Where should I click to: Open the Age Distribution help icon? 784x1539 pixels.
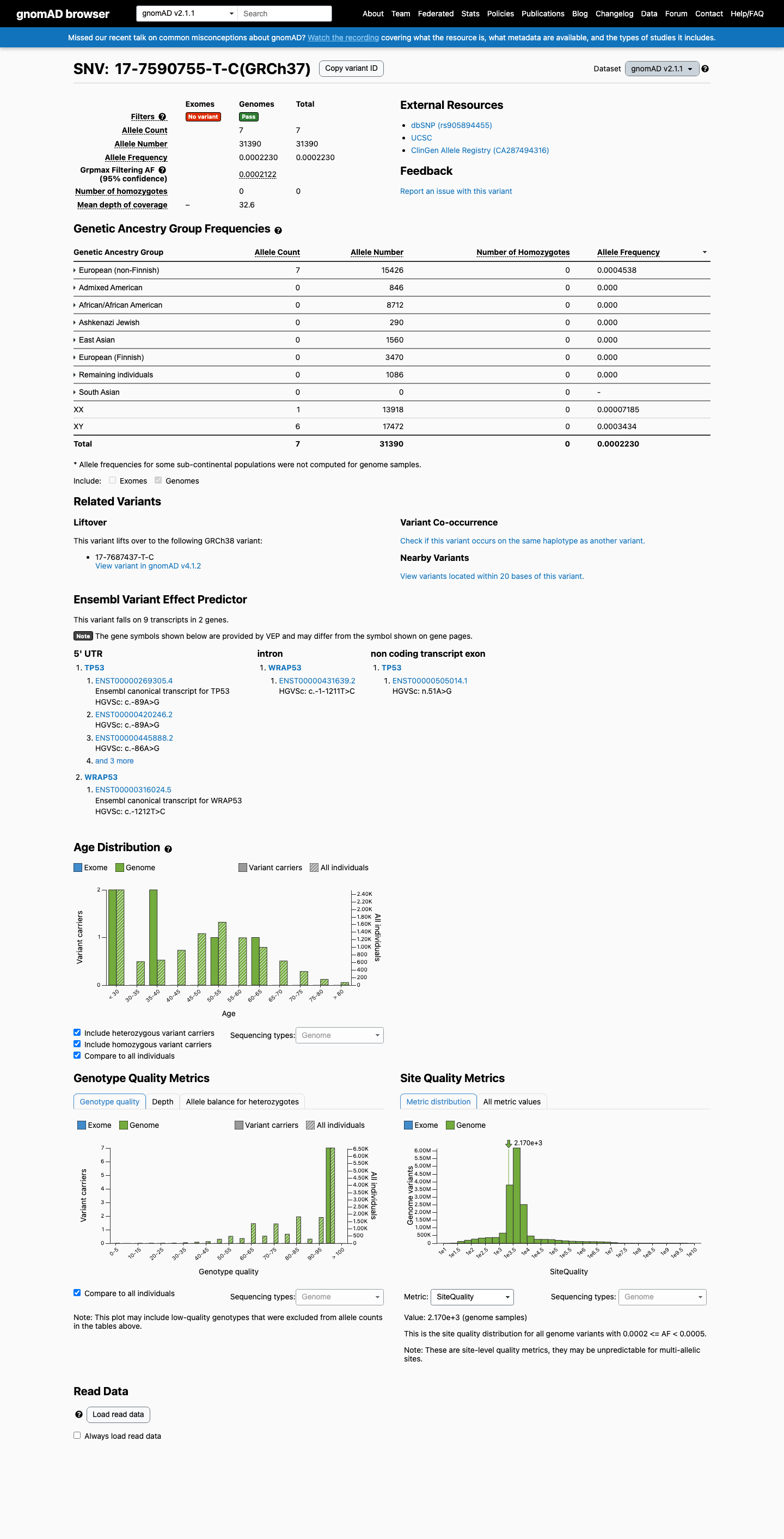(168, 849)
